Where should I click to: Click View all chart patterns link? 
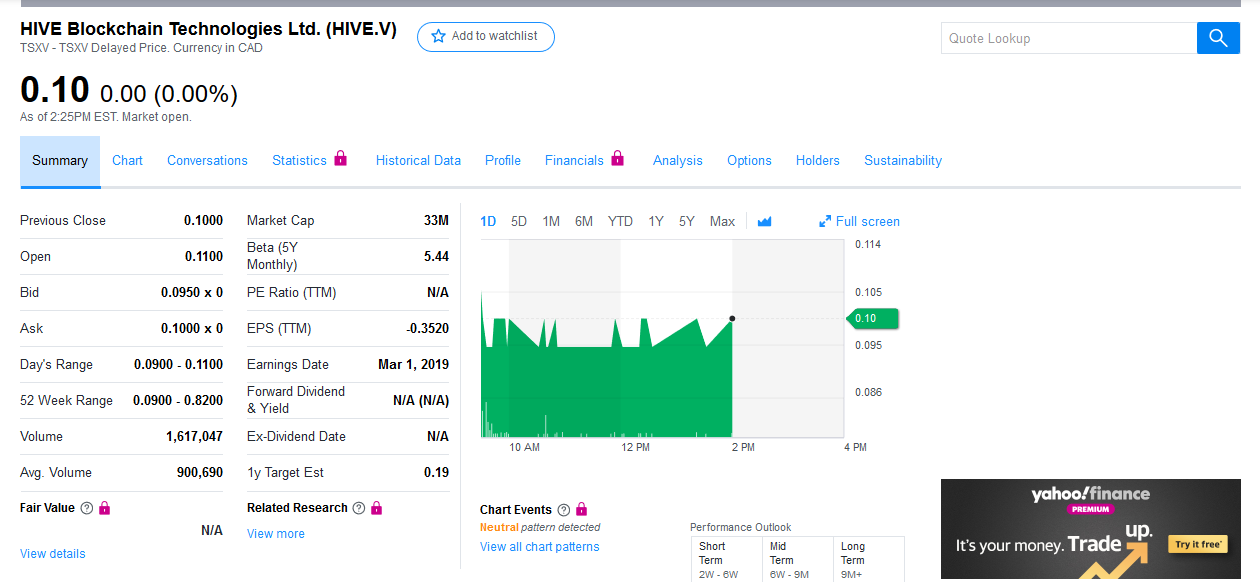(540, 546)
